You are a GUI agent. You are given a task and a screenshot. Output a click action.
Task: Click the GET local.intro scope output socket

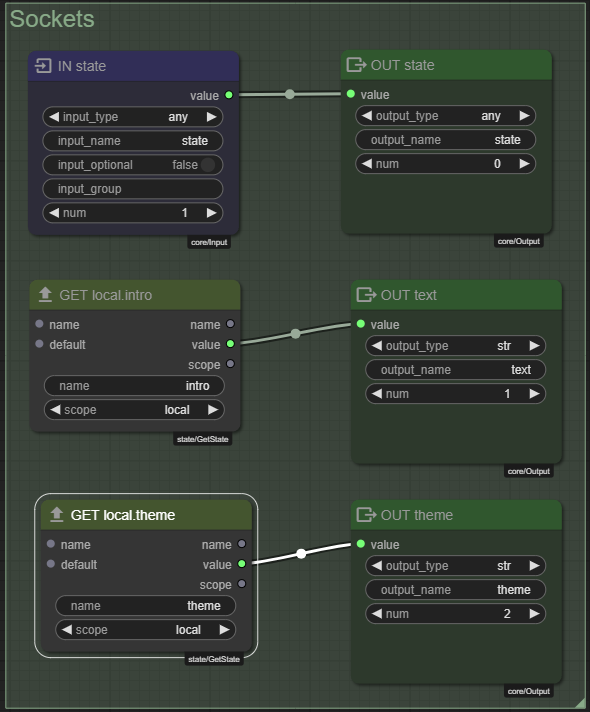[x=230, y=364]
